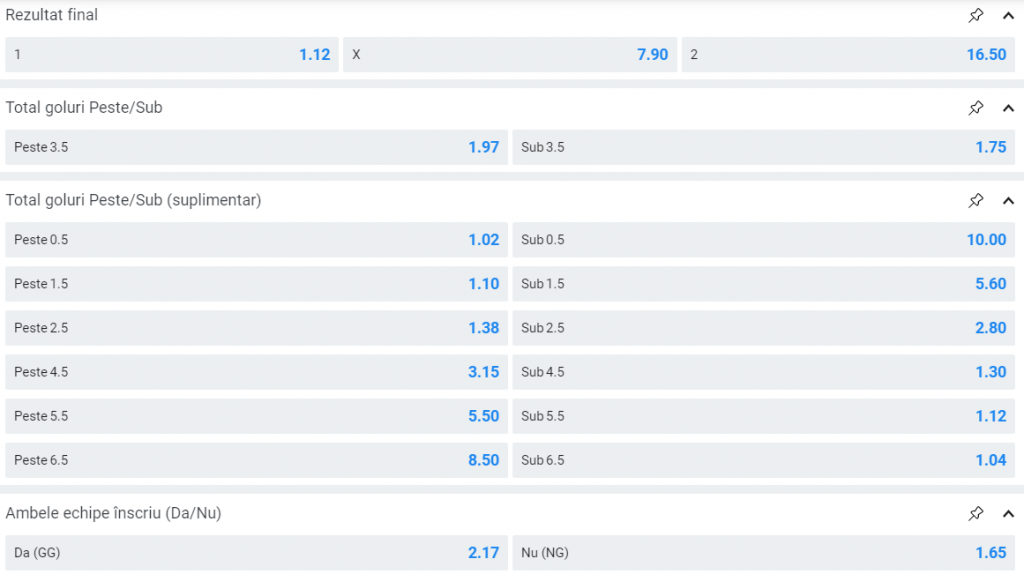Image resolution: width=1024 pixels, height=574 pixels.
Task: Pin the Total goluri Peste/Sub market
Action: (x=976, y=108)
